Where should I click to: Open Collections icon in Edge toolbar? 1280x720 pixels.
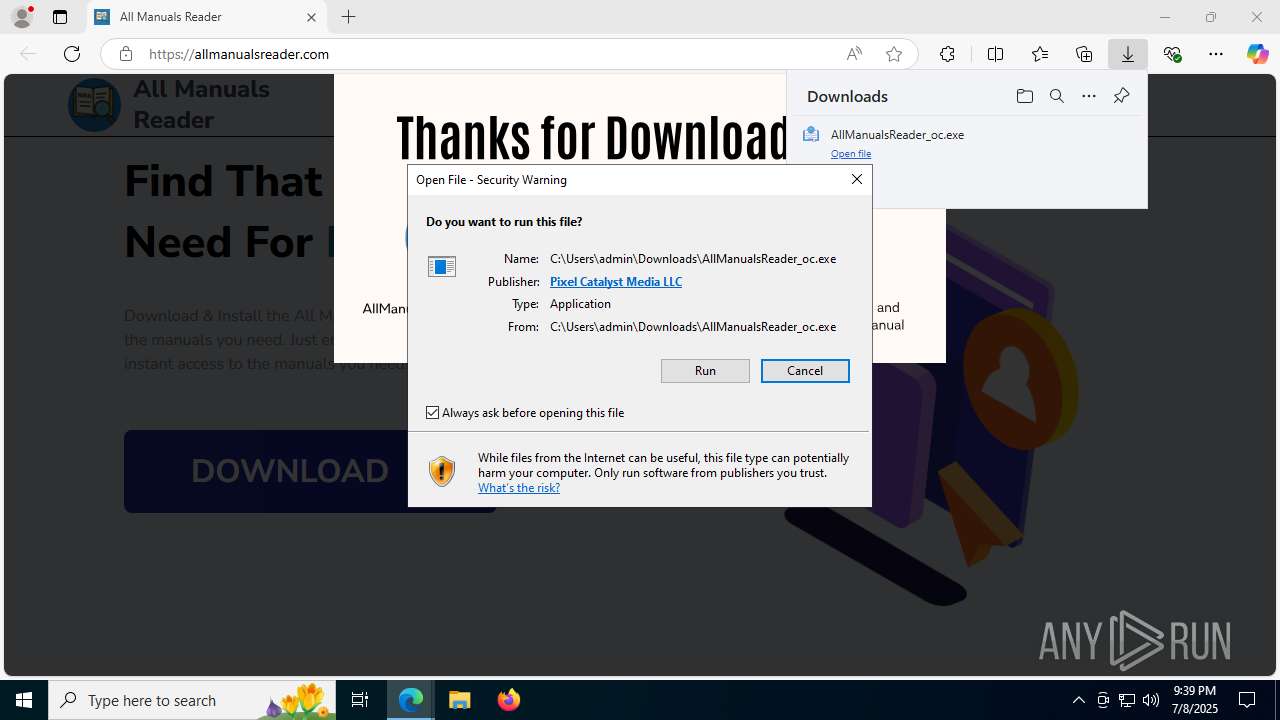(1084, 54)
